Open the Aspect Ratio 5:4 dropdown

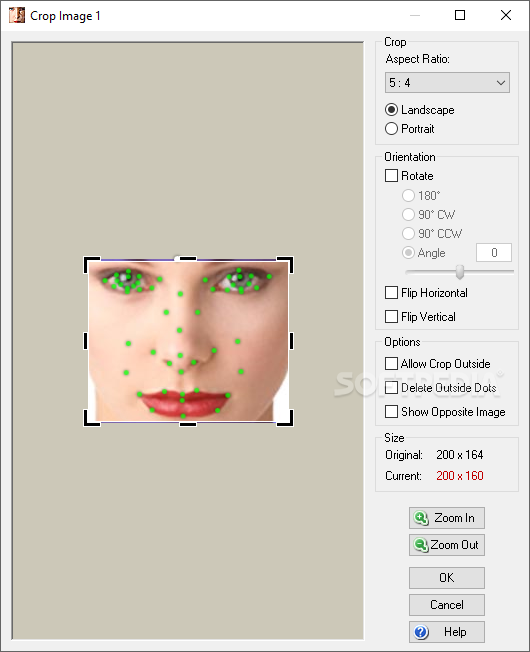(447, 83)
